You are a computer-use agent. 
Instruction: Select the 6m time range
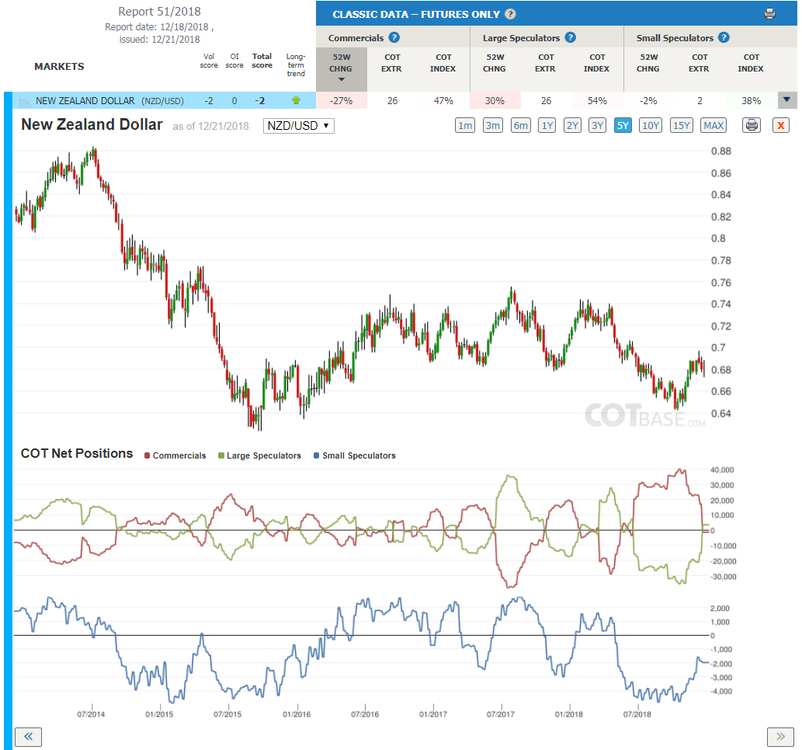(x=521, y=125)
